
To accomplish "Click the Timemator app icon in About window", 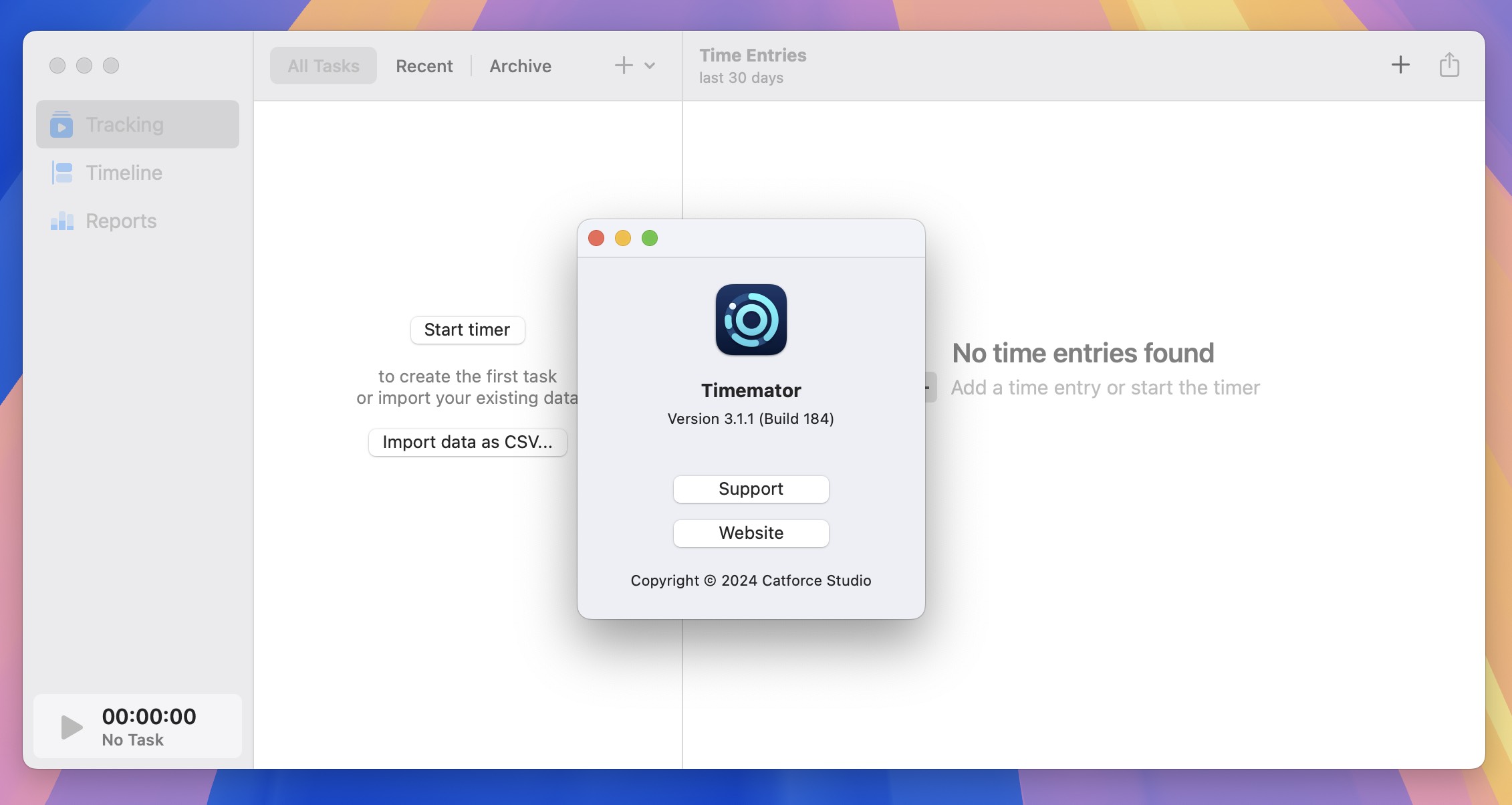I will [x=751, y=320].
